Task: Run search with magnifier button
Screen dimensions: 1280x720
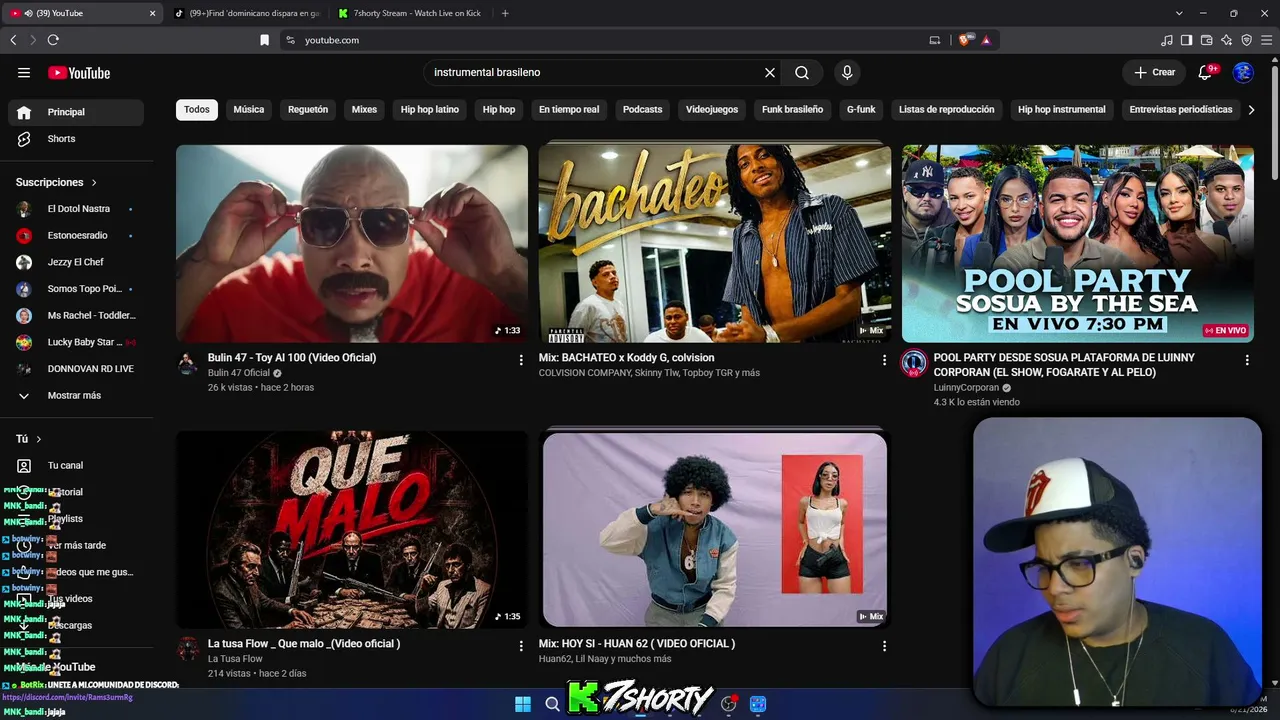Action: [x=802, y=73]
